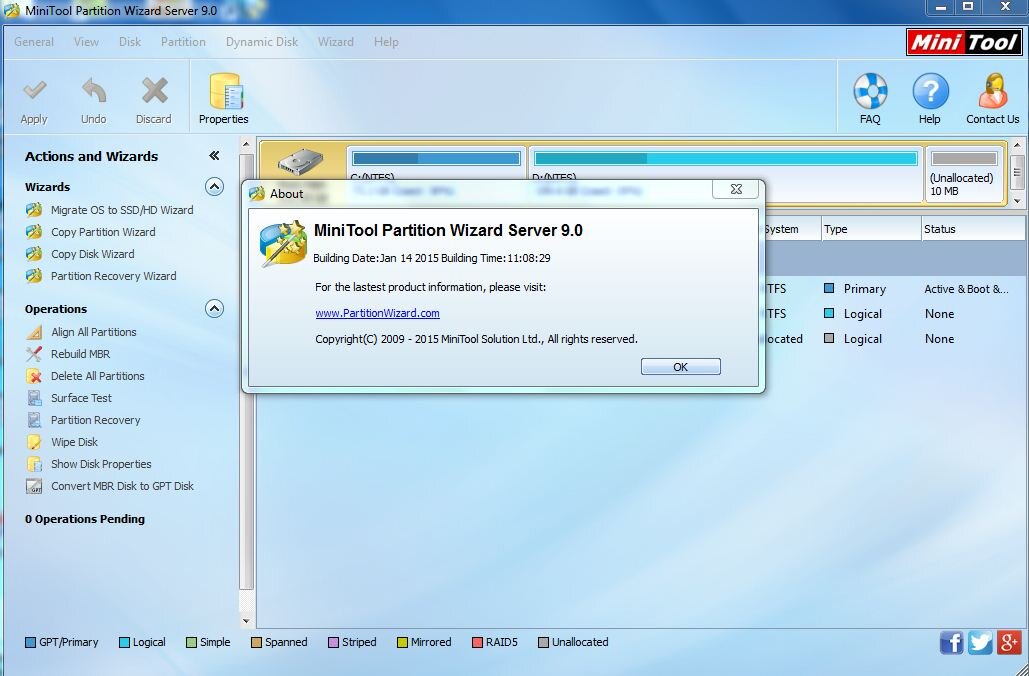Click the Rebuild MBR label
Screen dimensions: 1029x676
(81, 354)
